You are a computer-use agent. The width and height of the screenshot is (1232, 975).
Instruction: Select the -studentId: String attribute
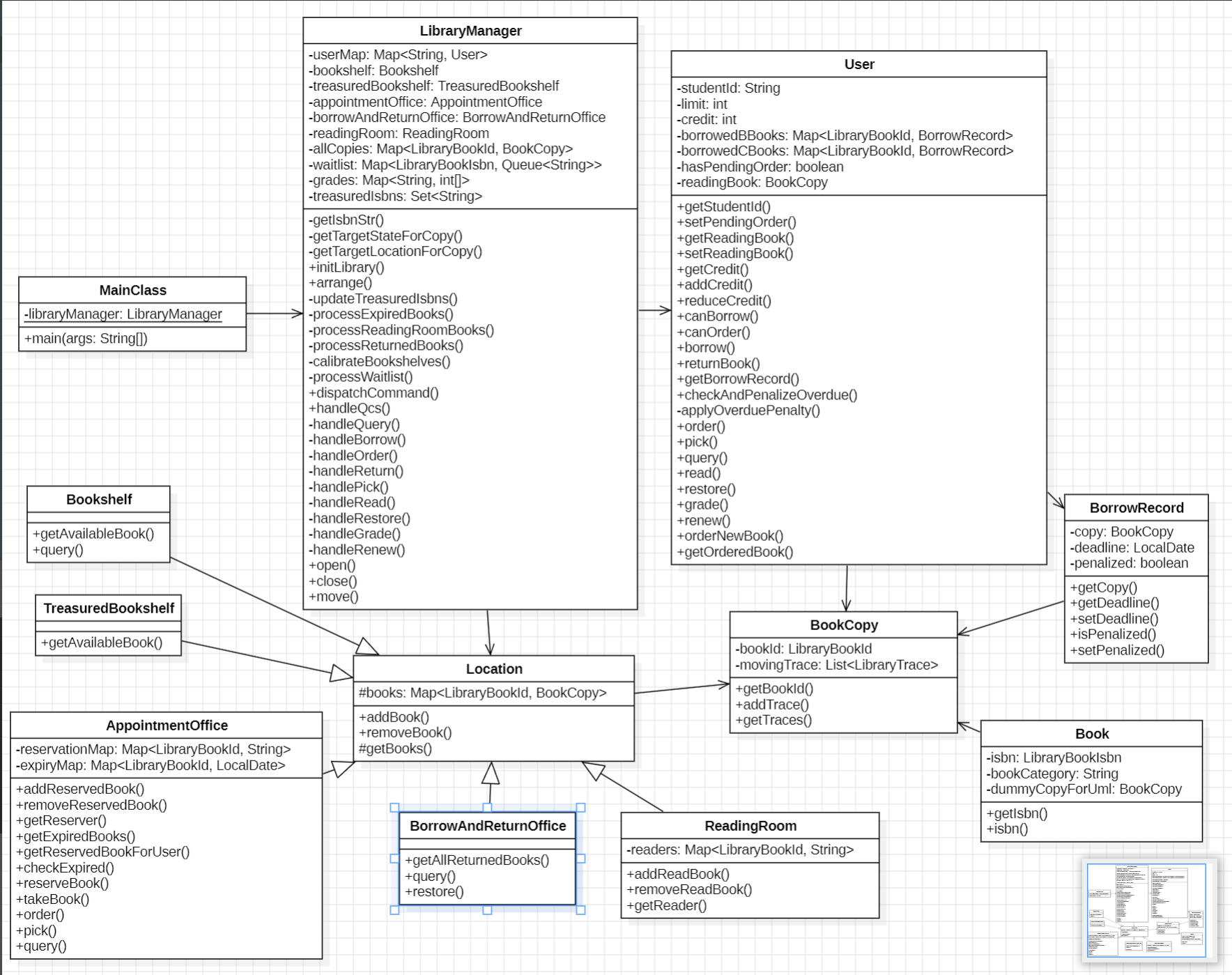[x=728, y=88]
